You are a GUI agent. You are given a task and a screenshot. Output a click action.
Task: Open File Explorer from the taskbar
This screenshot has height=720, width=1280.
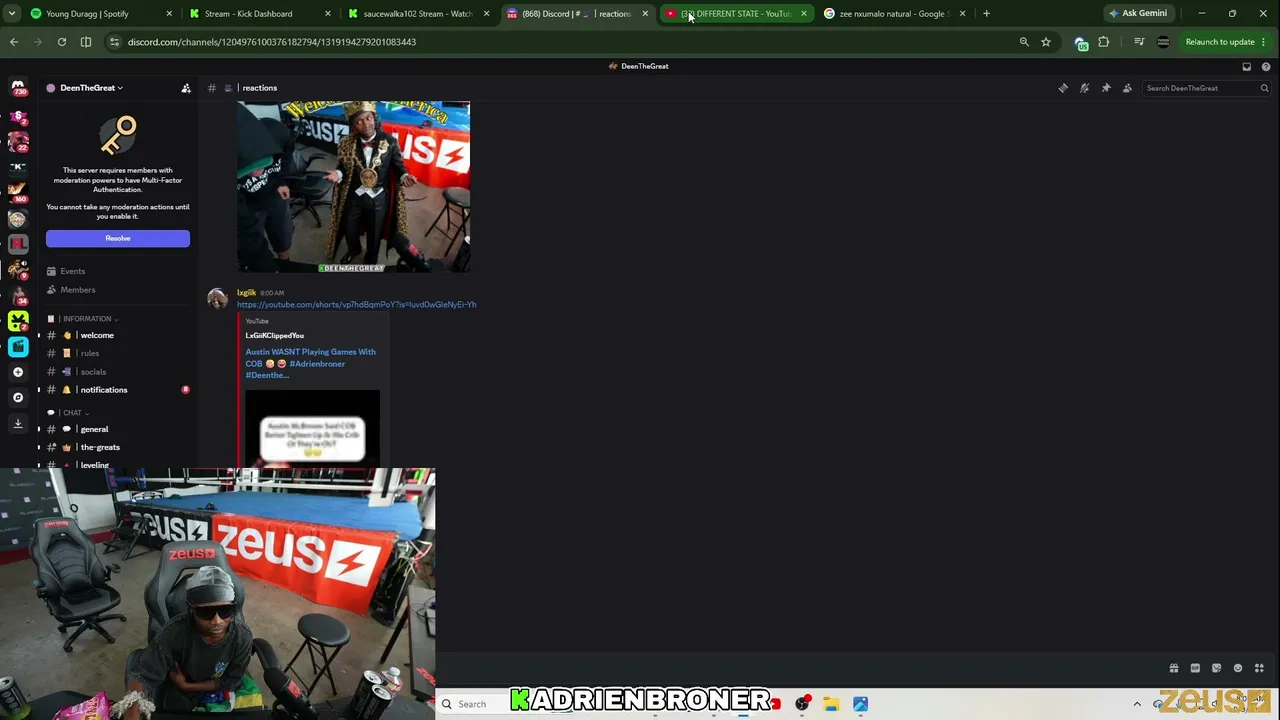point(831,704)
